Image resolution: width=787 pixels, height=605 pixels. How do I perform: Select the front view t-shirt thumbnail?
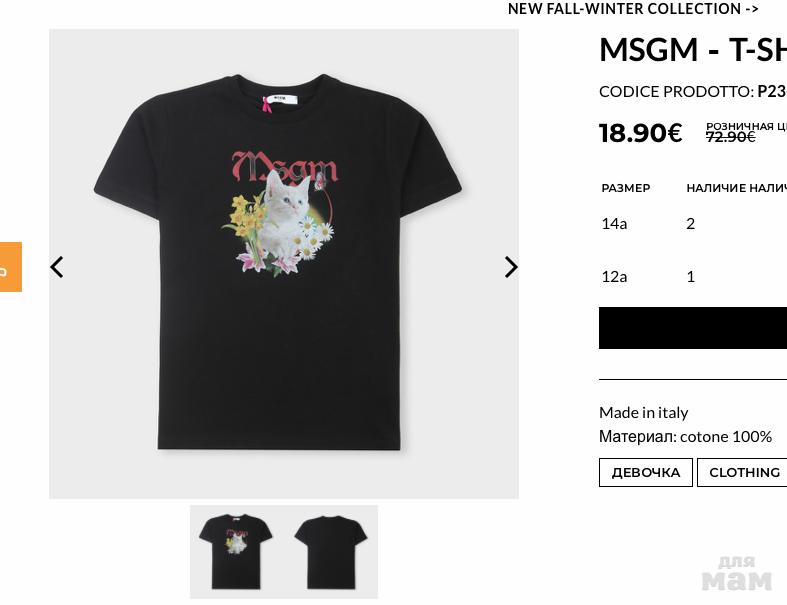[236, 551]
